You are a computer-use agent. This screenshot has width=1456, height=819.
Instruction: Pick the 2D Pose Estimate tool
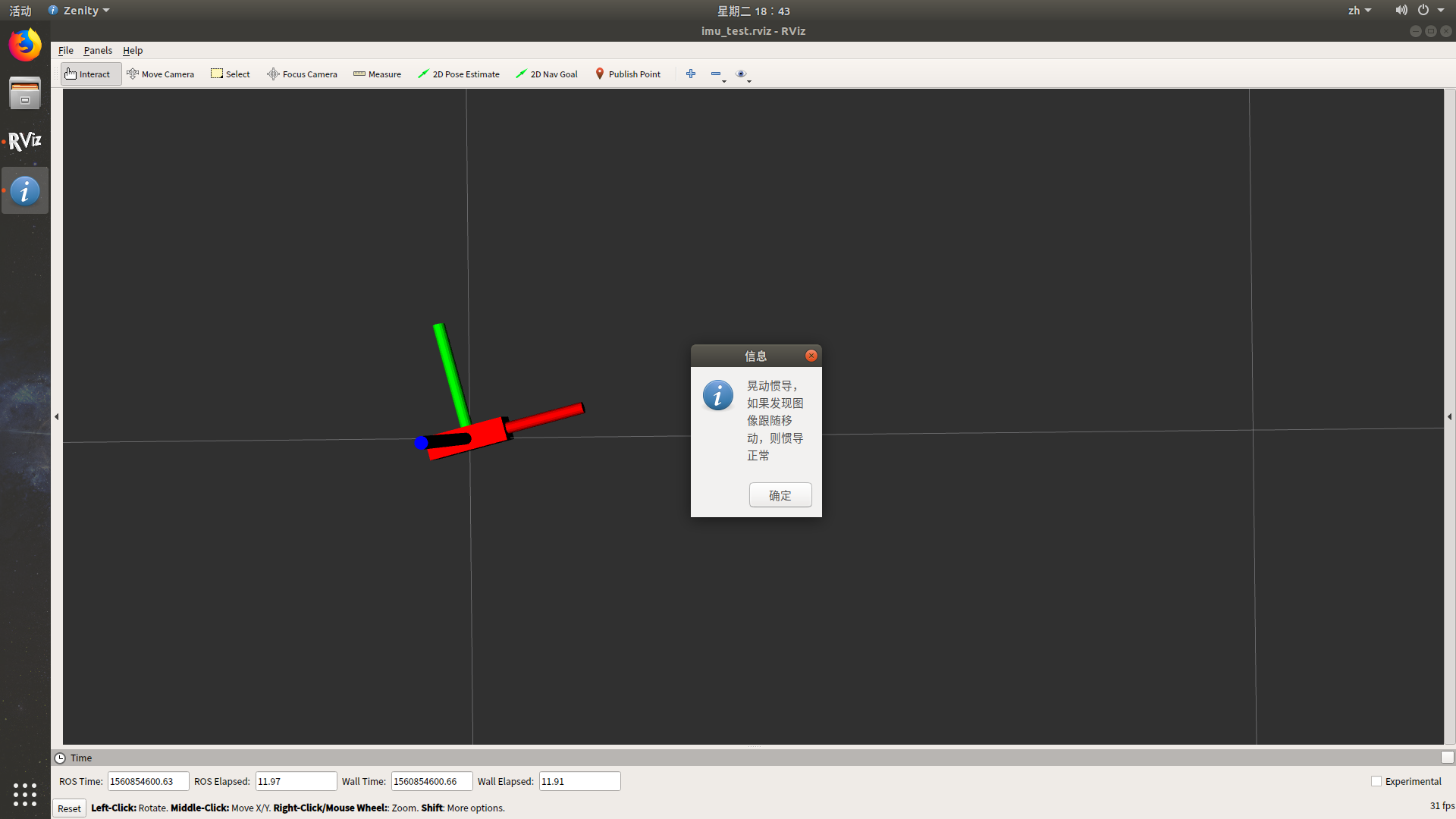coord(459,74)
